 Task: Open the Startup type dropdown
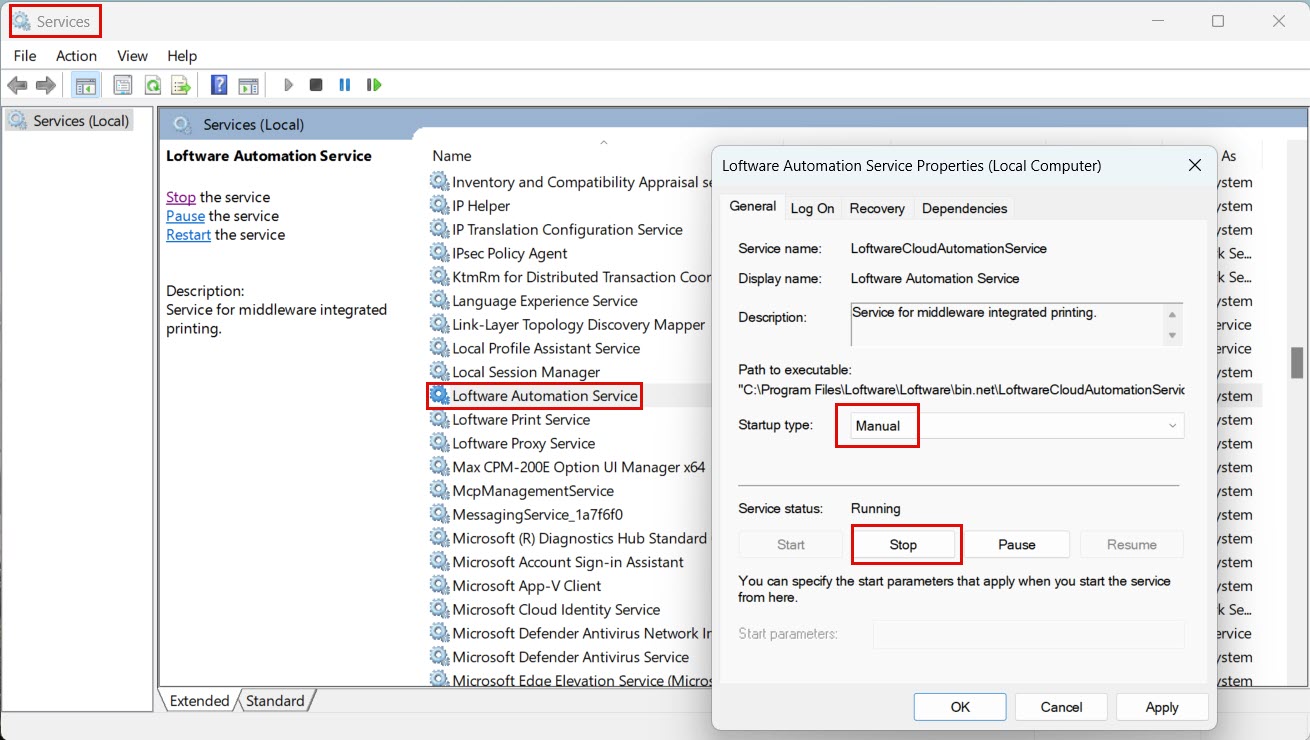[x=1016, y=426]
